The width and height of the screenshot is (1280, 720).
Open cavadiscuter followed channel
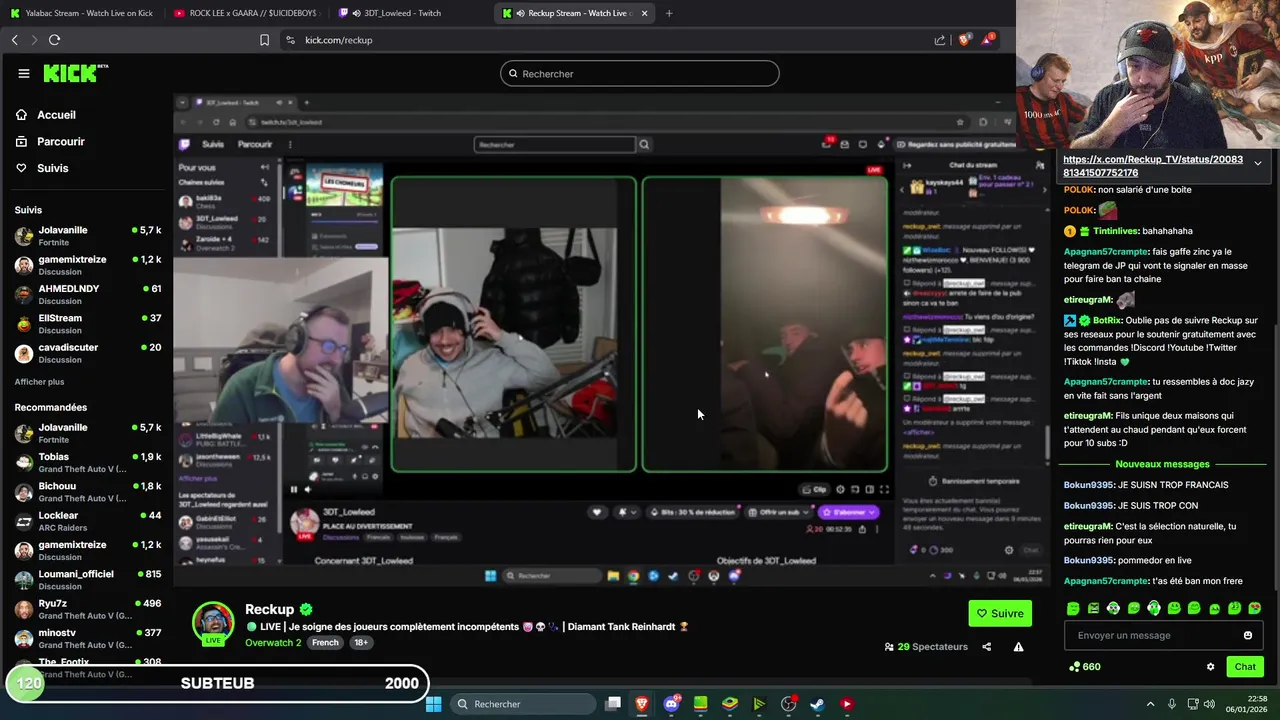[x=87, y=352]
